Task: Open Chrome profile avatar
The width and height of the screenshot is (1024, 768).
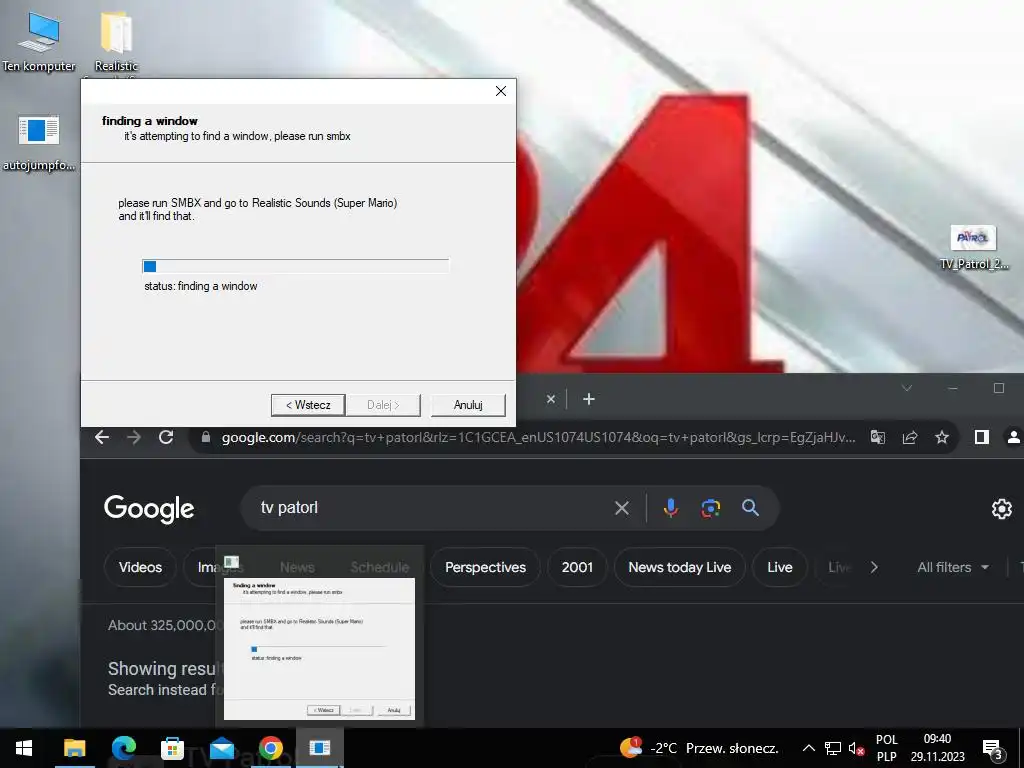Action: click(x=1014, y=438)
